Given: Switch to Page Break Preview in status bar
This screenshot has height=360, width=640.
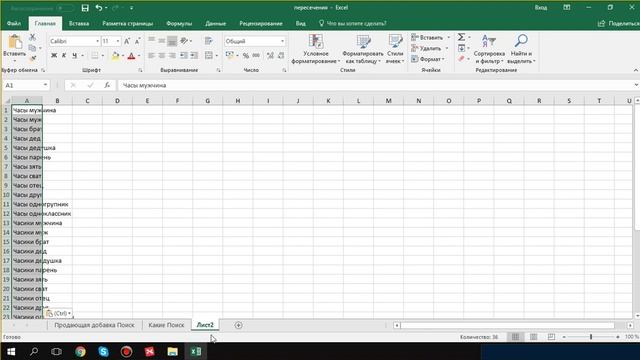Looking at the screenshot, I should click(551, 337).
